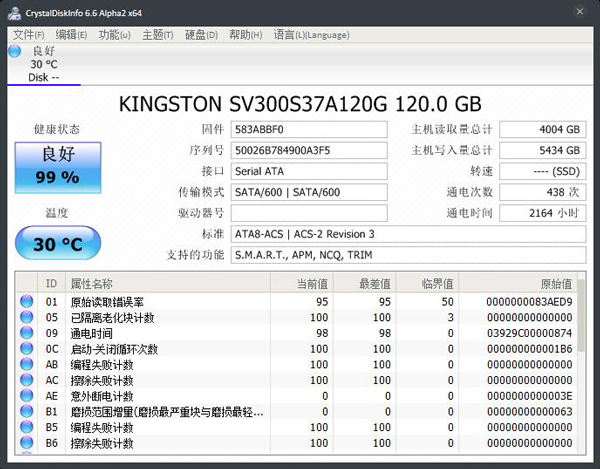600x469 pixels.
Task: Click status orb for row 0C
Action: [x=26, y=348]
